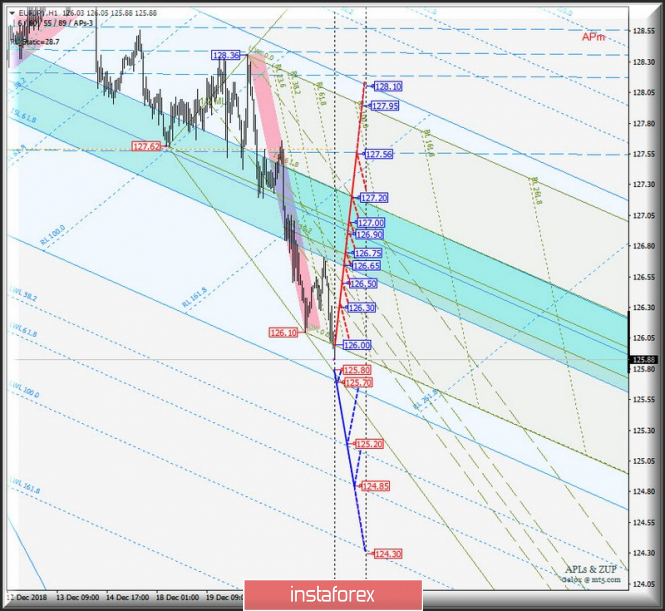The width and height of the screenshot is (665, 611).
Task: Click the LWL 38.2 line label
Action: (x=23, y=294)
